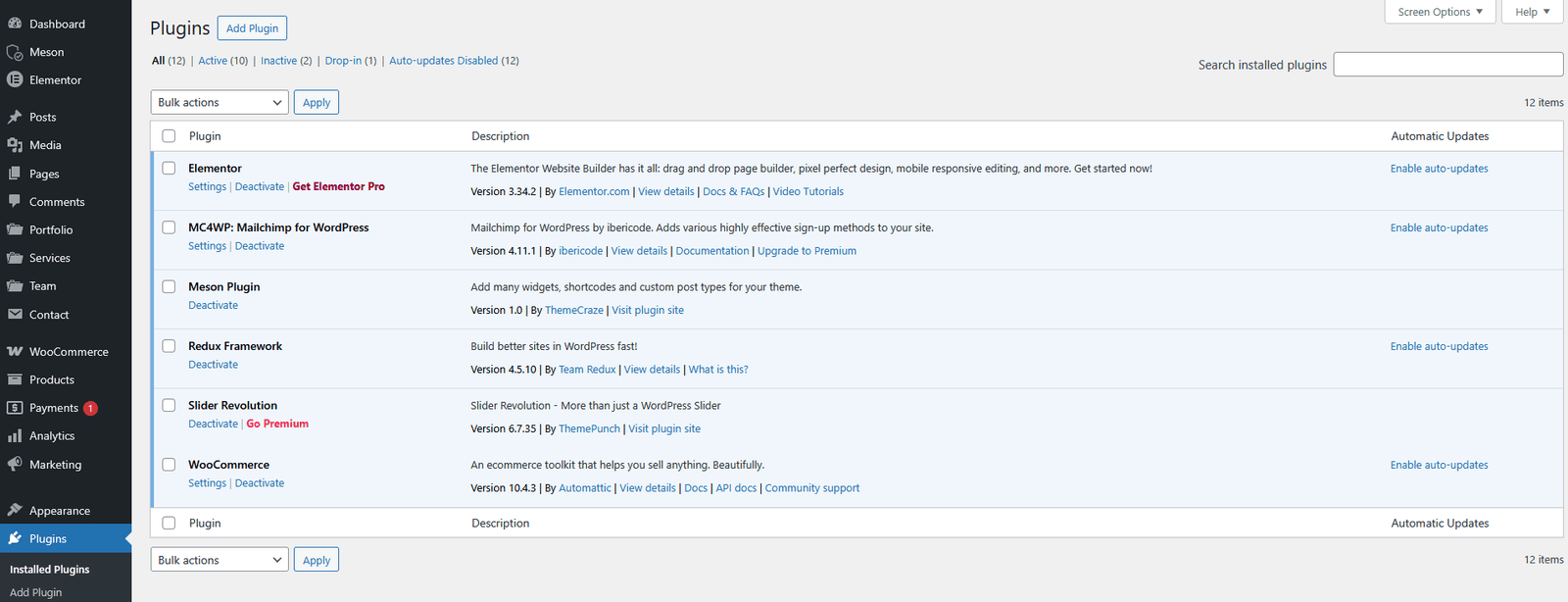Toggle select-all checkbox in table header
This screenshot has height=602, width=1568.
pyautogui.click(x=169, y=136)
